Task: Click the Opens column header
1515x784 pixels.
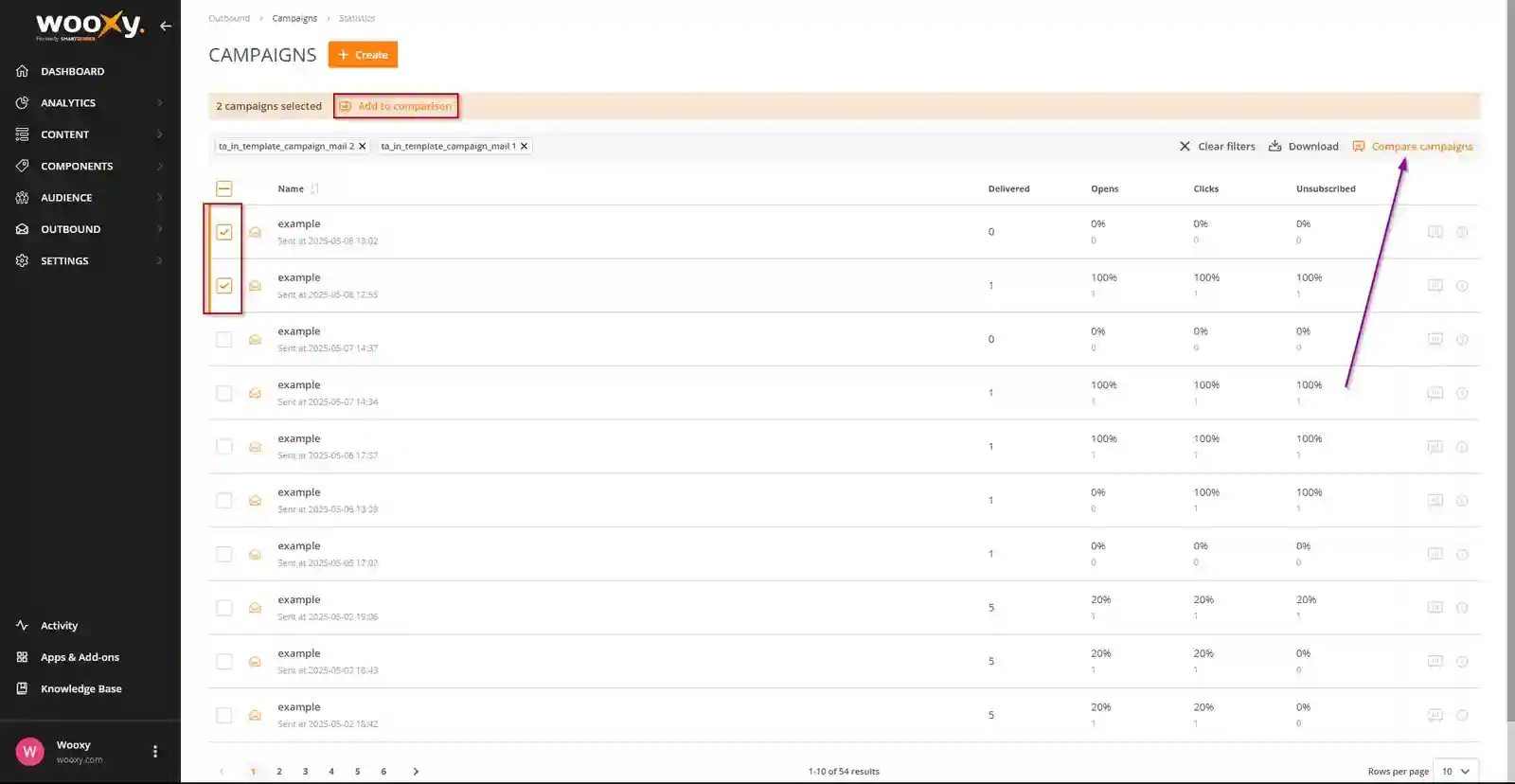Action: tap(1104, 188)
